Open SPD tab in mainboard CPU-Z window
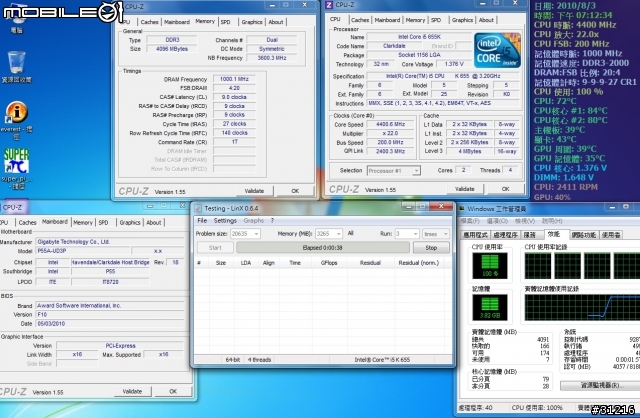 click(x=104, y=222)
